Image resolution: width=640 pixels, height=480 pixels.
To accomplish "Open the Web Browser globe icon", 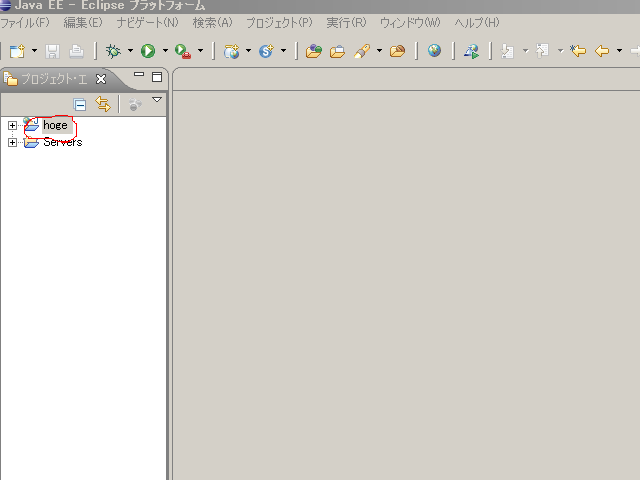I will click(434, 51).
